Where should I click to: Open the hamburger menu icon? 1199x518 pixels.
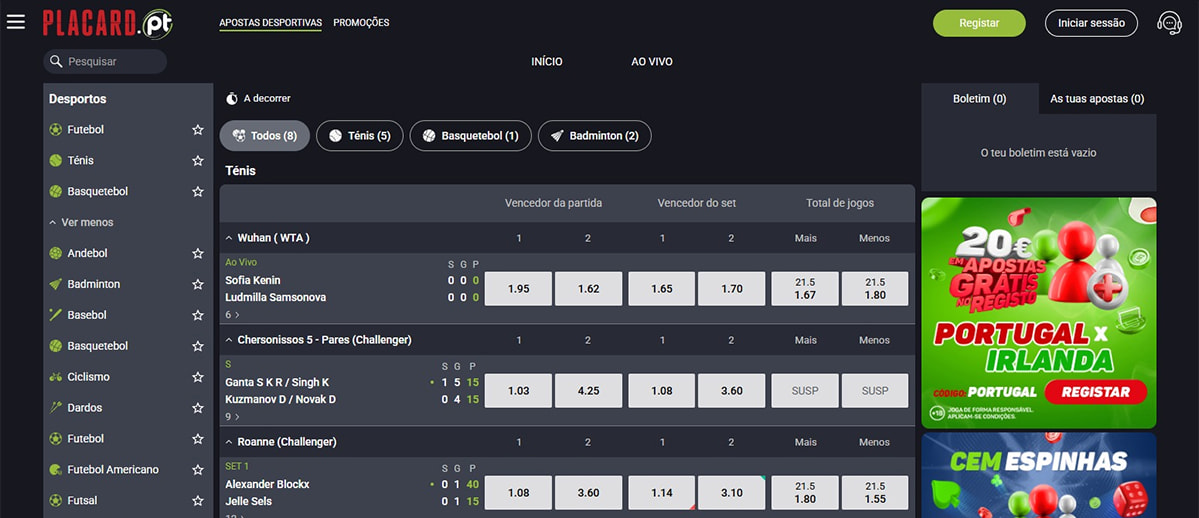(x=16, y=22)
